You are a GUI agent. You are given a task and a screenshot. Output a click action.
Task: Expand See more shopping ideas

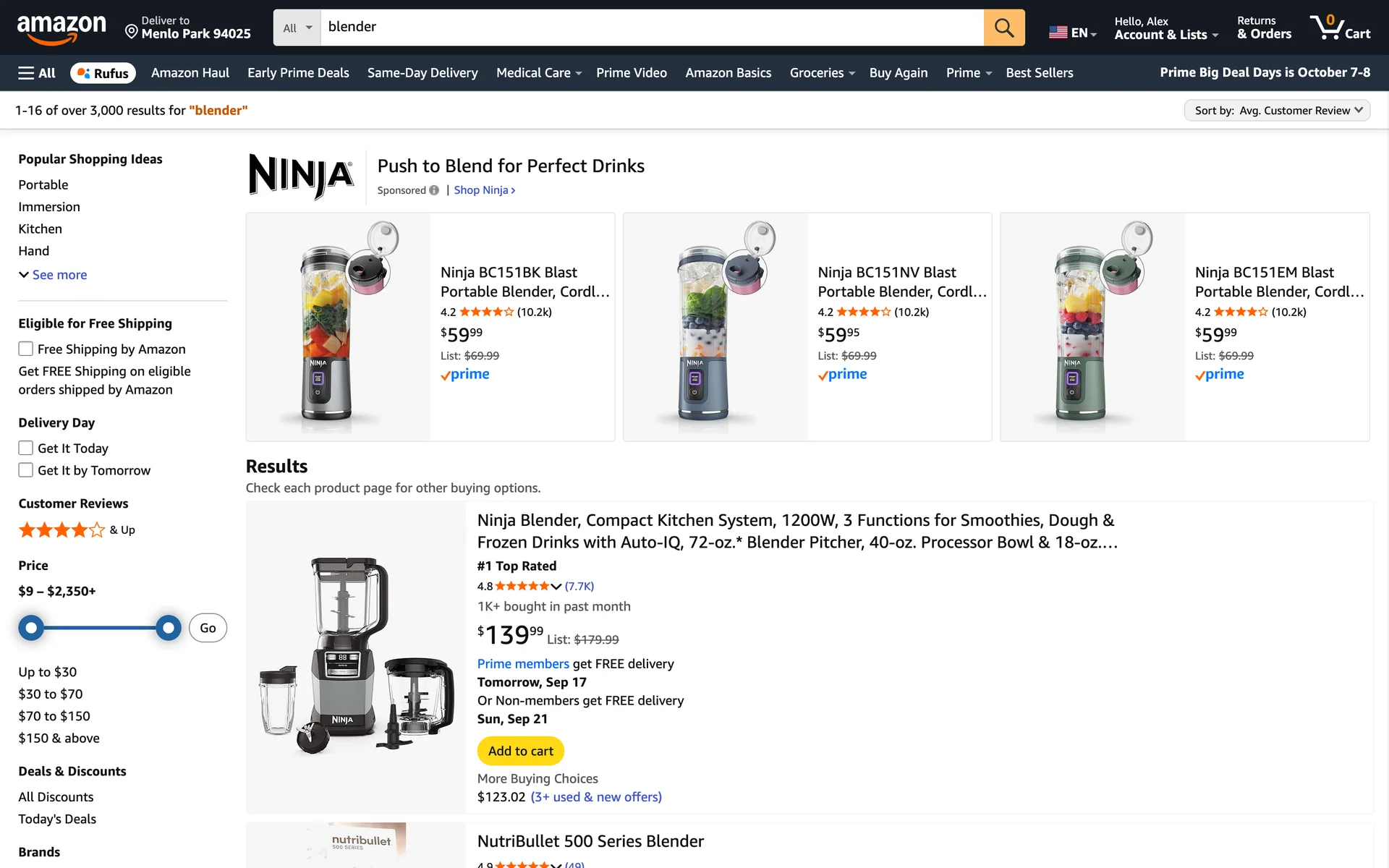tap(53, 275)
